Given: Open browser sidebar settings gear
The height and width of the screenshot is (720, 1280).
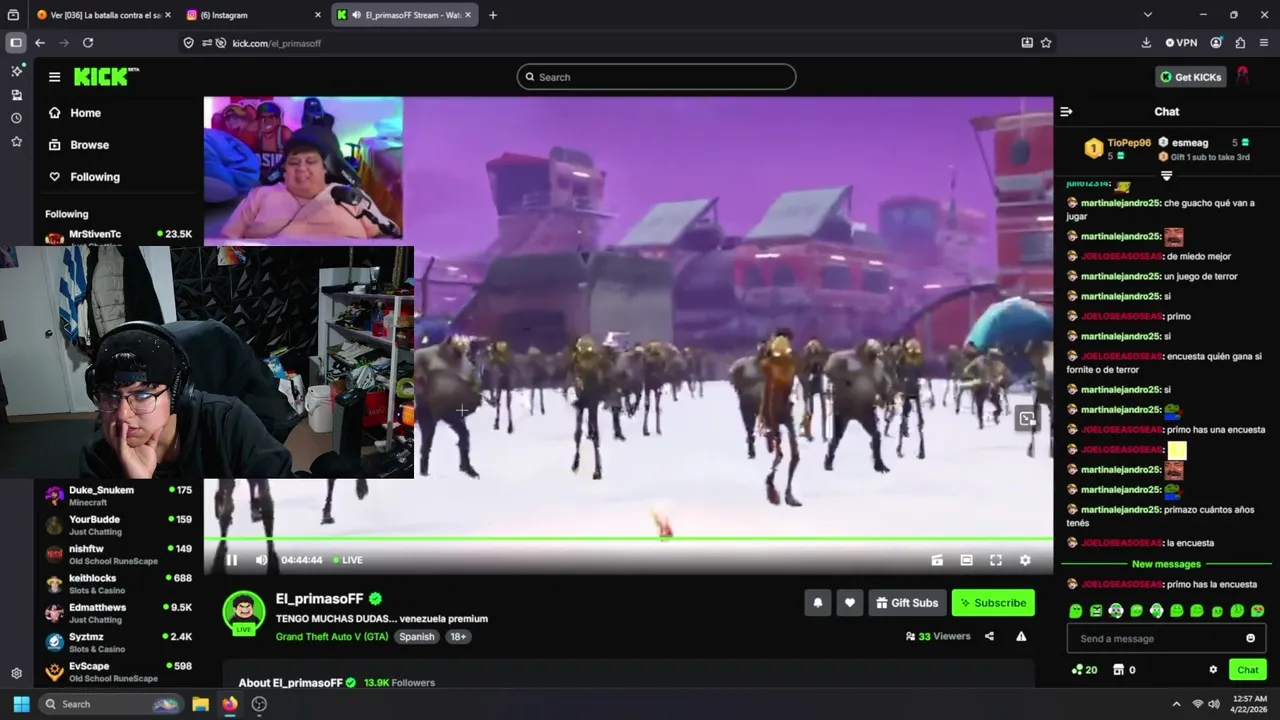Looking at the screenshot, I should 16,673.
